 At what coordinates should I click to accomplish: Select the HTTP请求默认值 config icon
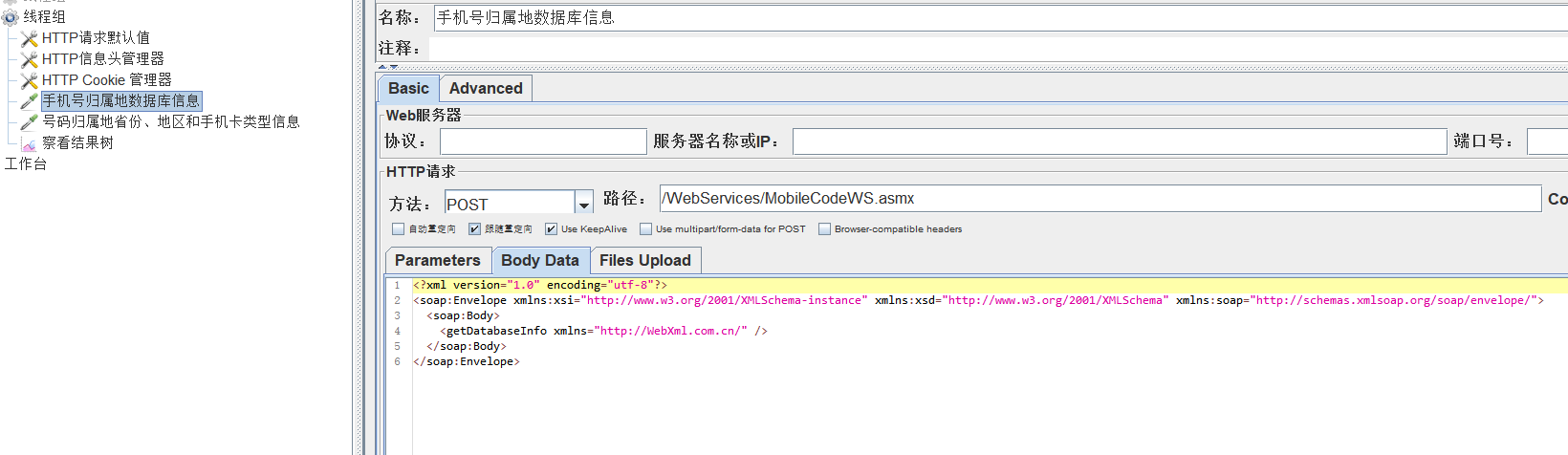(x=30, y=38)
